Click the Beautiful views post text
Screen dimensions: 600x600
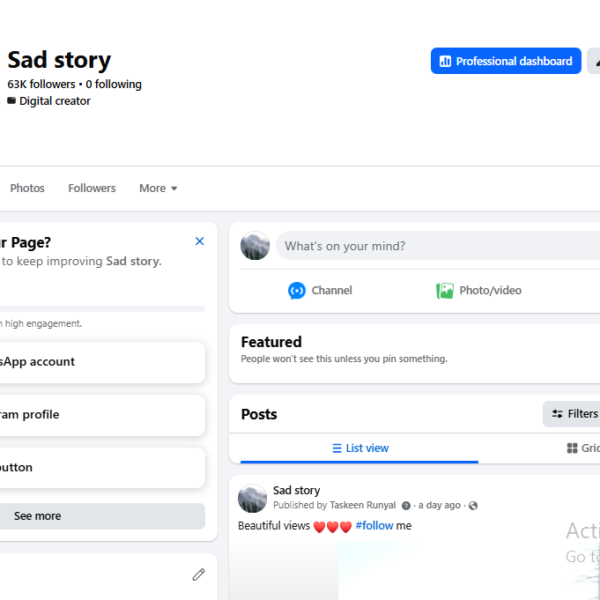274,526
